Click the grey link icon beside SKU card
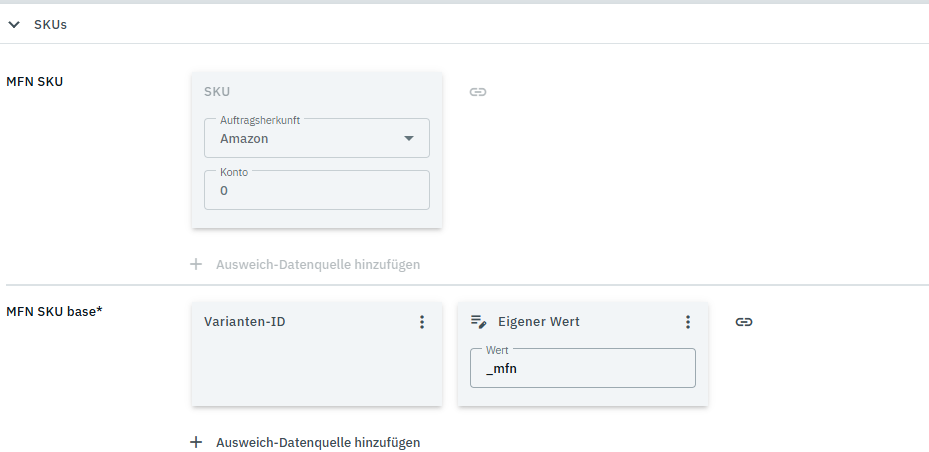The width and height of the screenshot is (929, 452). [478, 92]
